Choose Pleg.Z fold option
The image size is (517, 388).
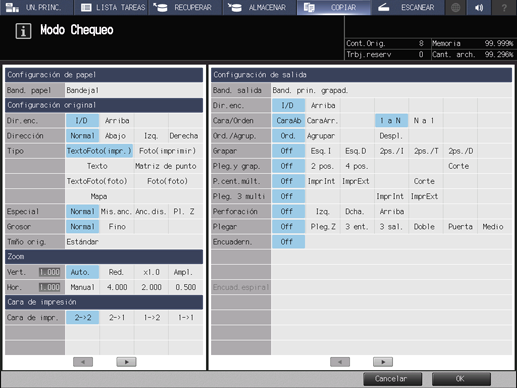tap(323, 227)
